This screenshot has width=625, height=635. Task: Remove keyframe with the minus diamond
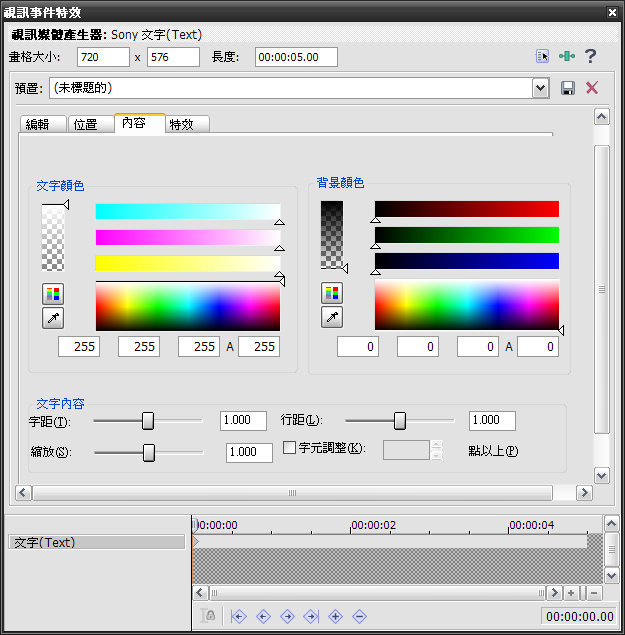pos(359,616)
